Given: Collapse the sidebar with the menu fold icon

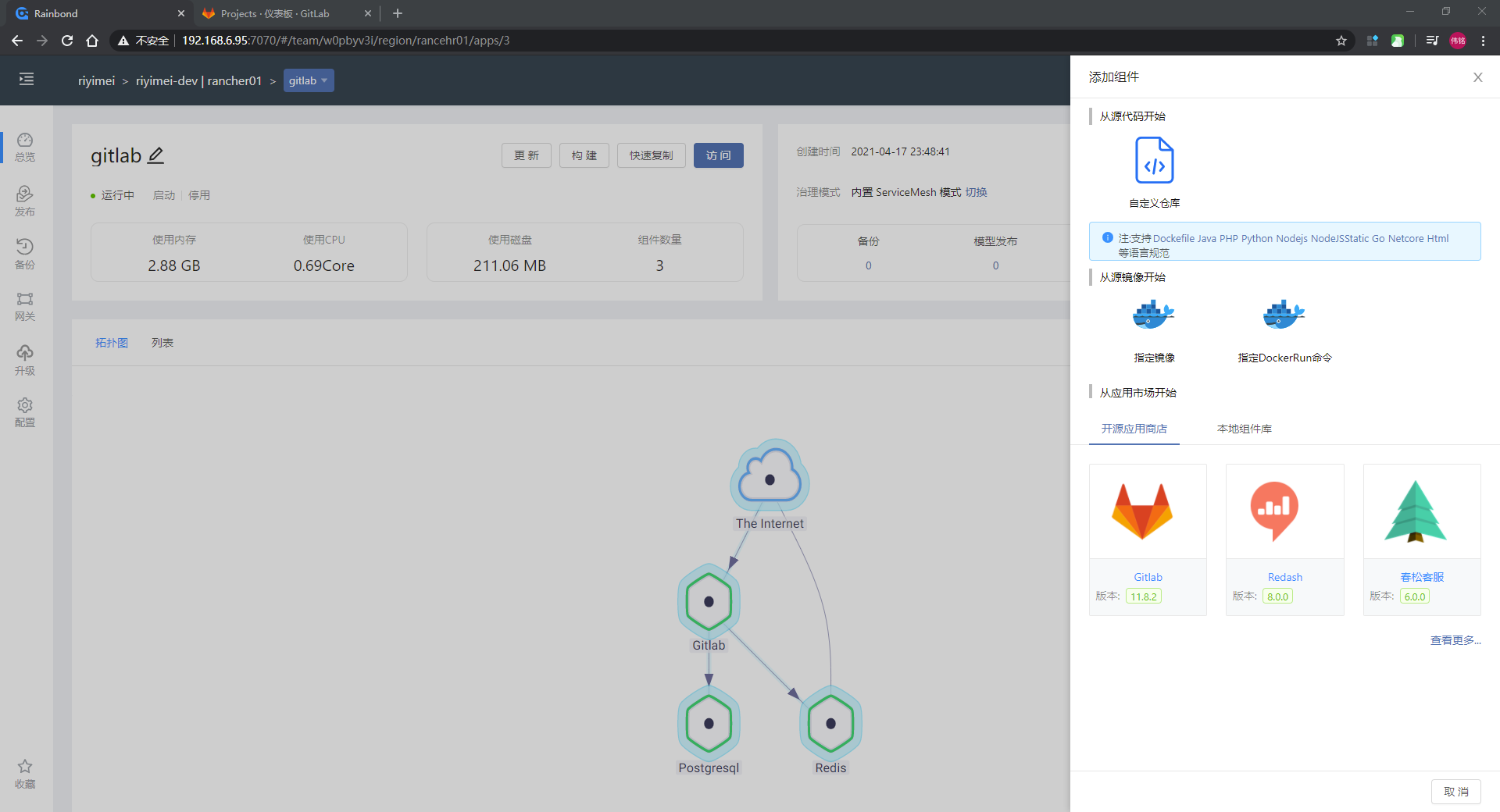Looking at the screenshot, I should tap(27, 79).
